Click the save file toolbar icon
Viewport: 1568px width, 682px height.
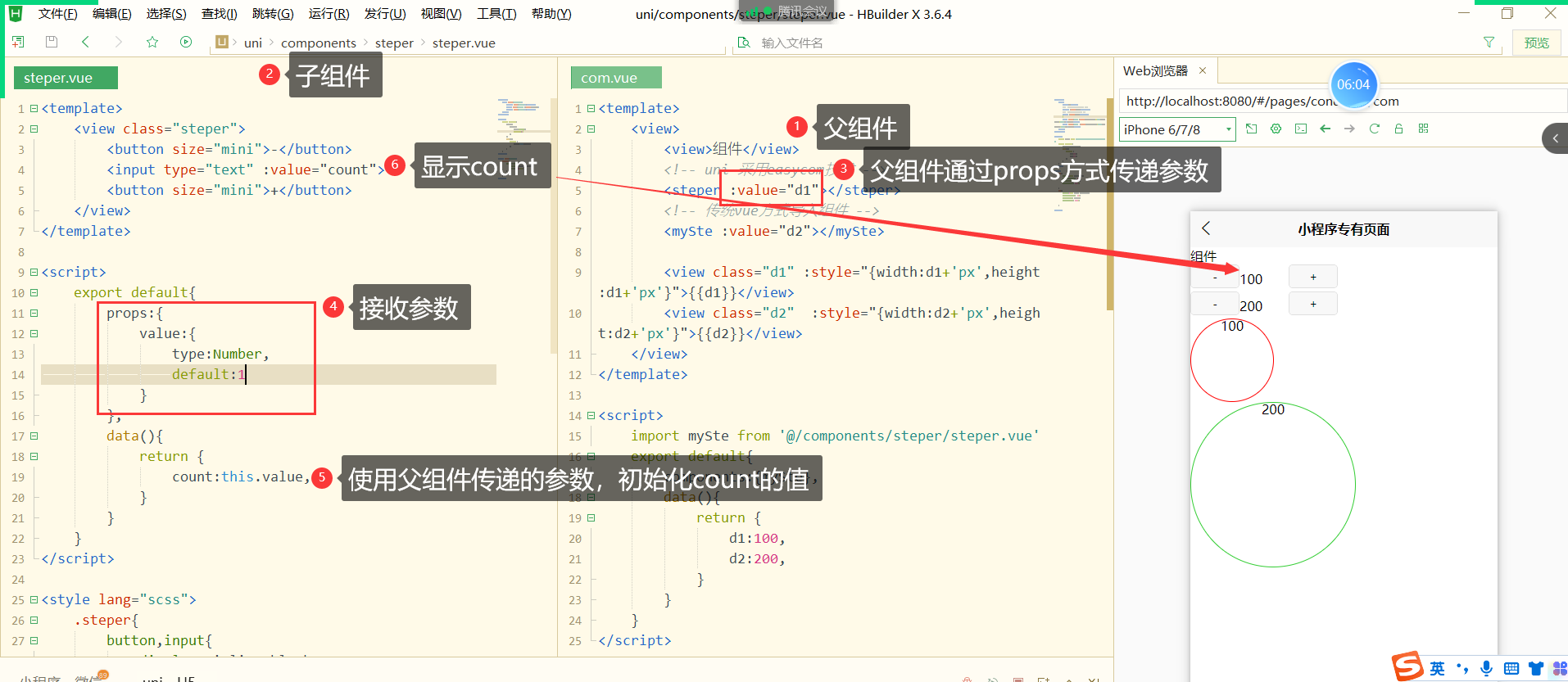click(x=52, y=42)
